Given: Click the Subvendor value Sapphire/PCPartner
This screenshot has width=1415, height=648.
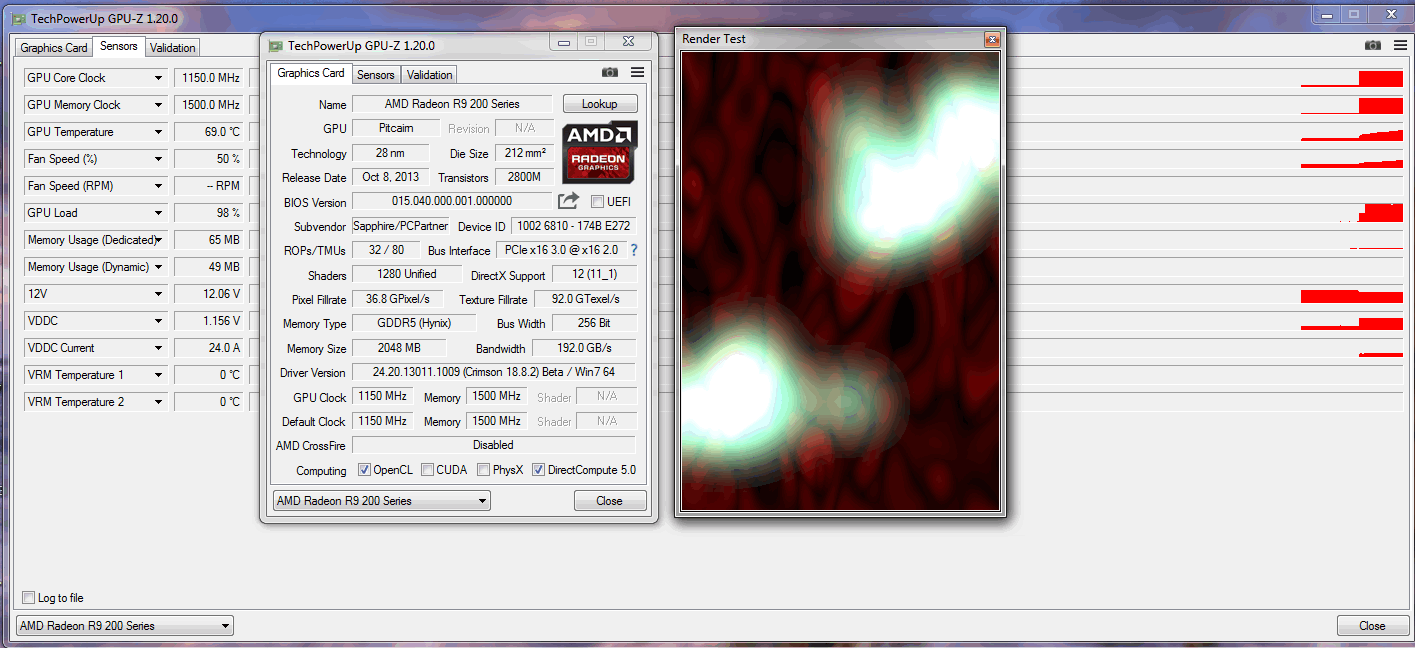Looking at the screenshot, I should click(401, 226).
